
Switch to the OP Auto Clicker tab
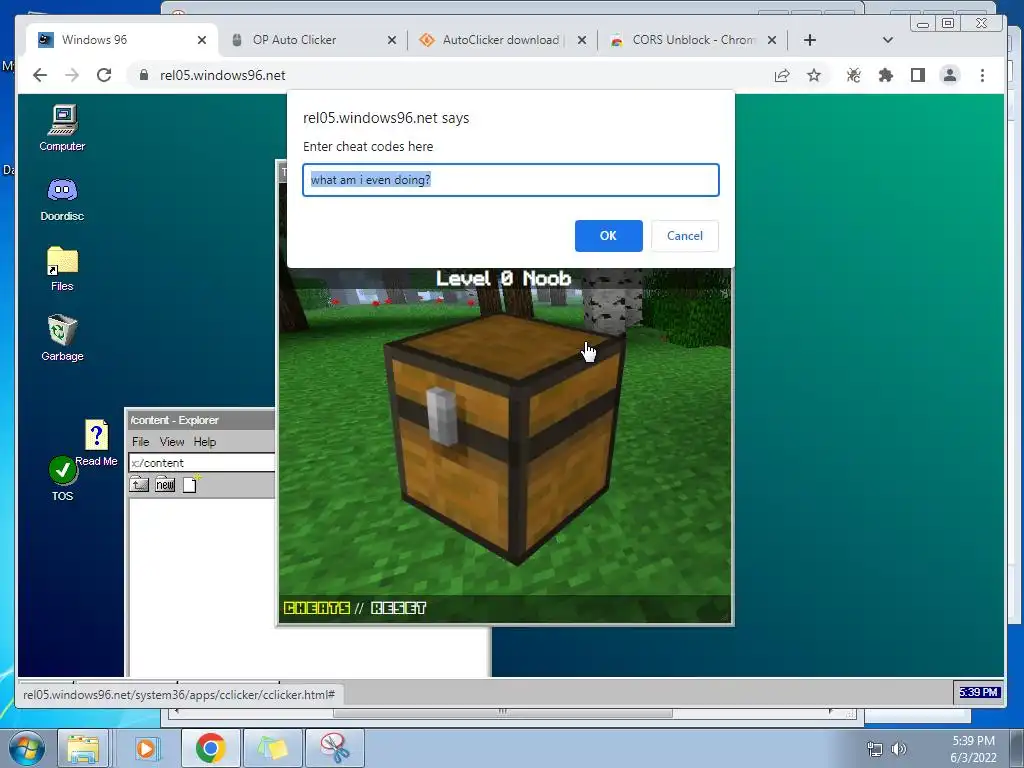tap(313, 40)
